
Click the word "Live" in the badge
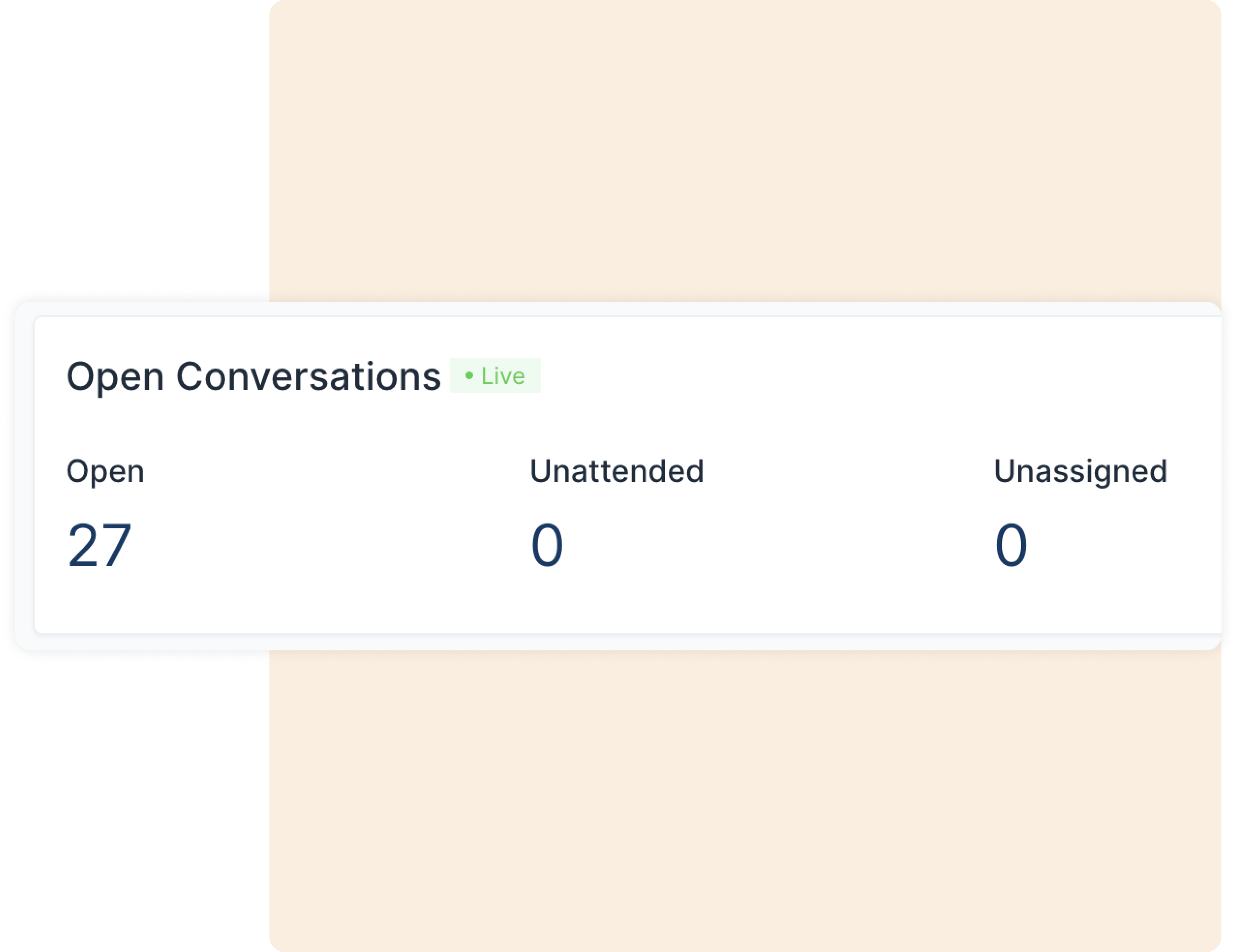(503, 376)
